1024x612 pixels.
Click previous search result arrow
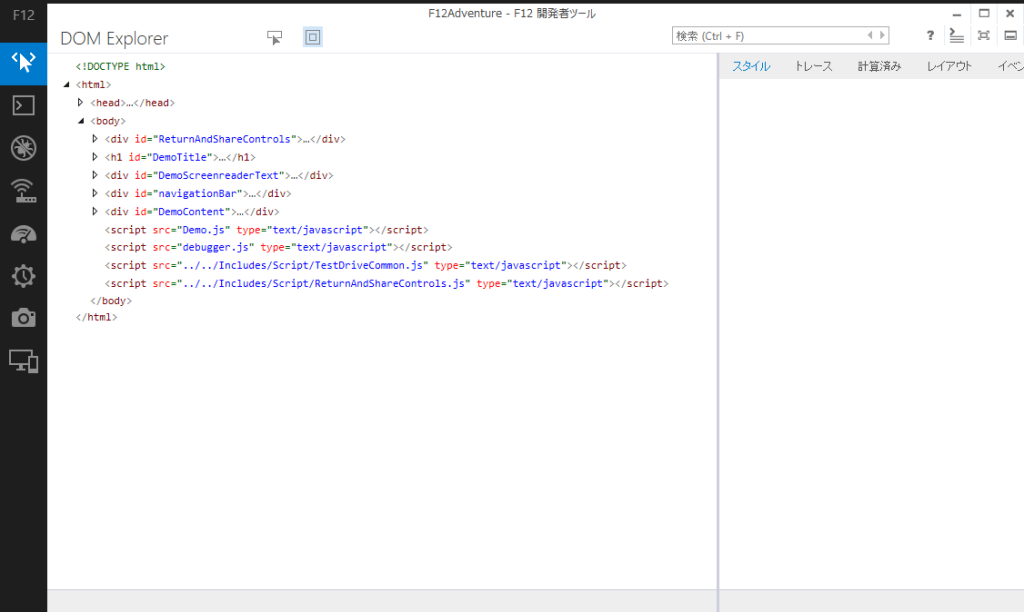870,35
